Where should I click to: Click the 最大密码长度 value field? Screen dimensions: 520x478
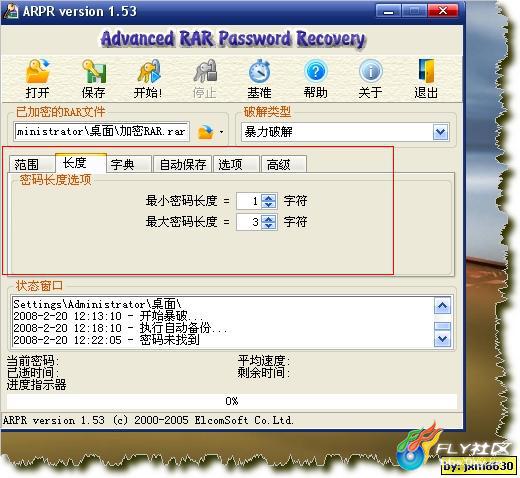(x=249, y=222)
